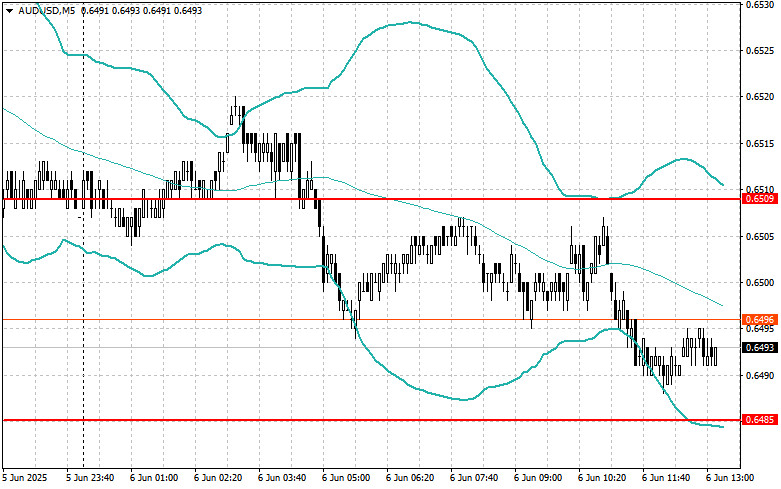Click the 0.6490 price scale value

point(760,376)
